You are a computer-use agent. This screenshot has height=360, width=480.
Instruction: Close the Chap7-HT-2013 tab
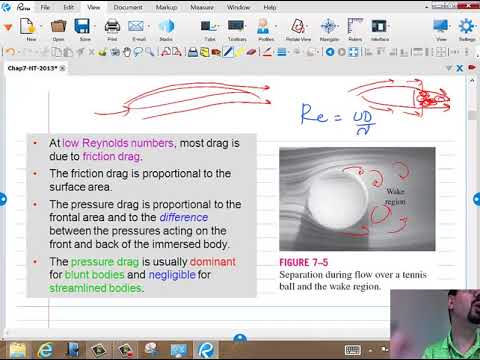62,68
